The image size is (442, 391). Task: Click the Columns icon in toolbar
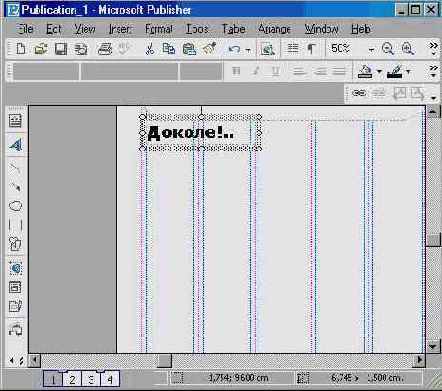[293, 49]
